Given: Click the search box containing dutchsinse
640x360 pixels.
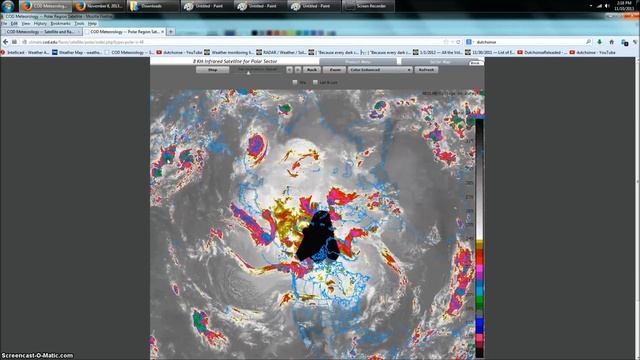Looking at the screenshot, I should pos(529,42).
